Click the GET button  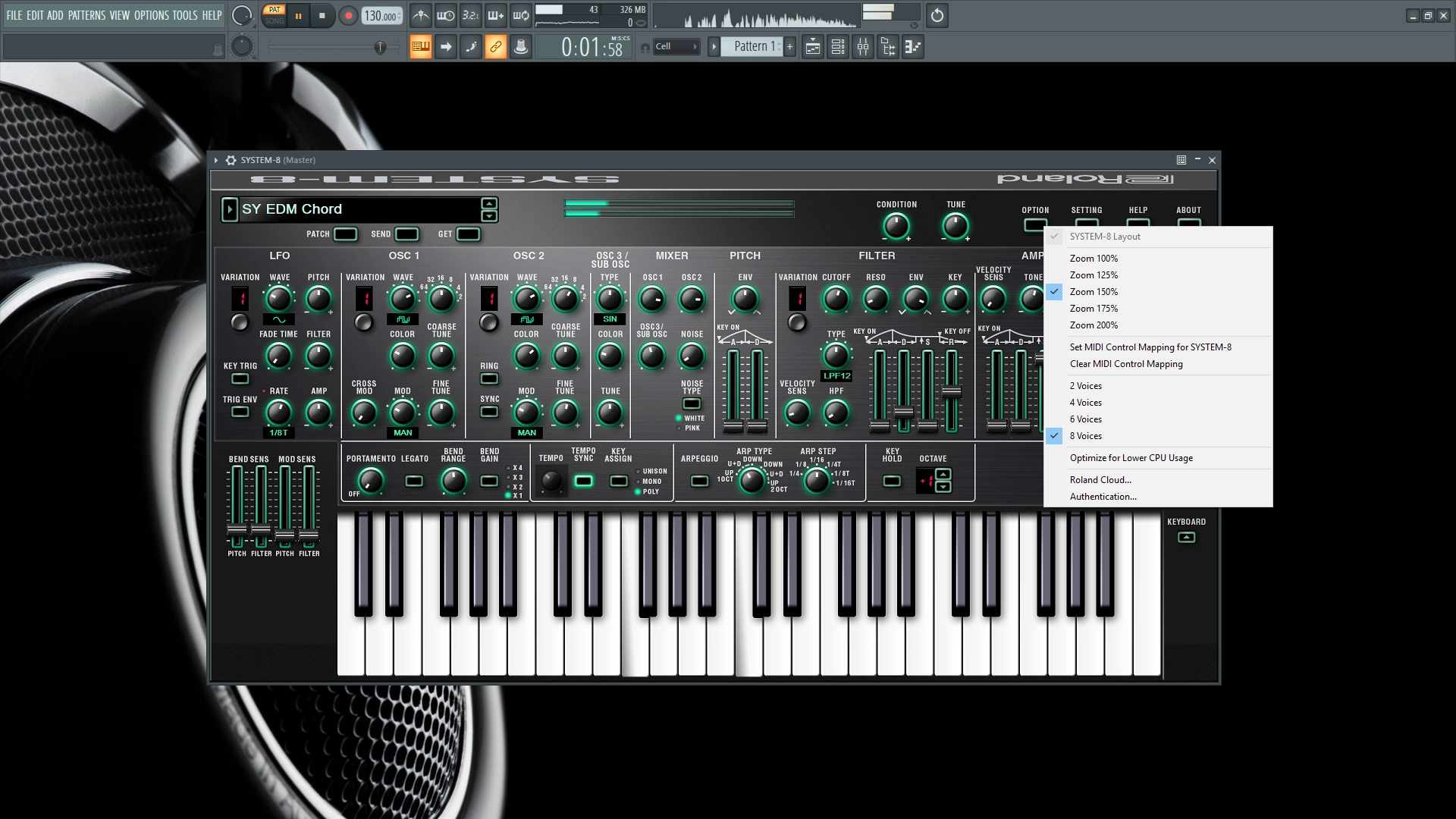(x=468, y=234)
